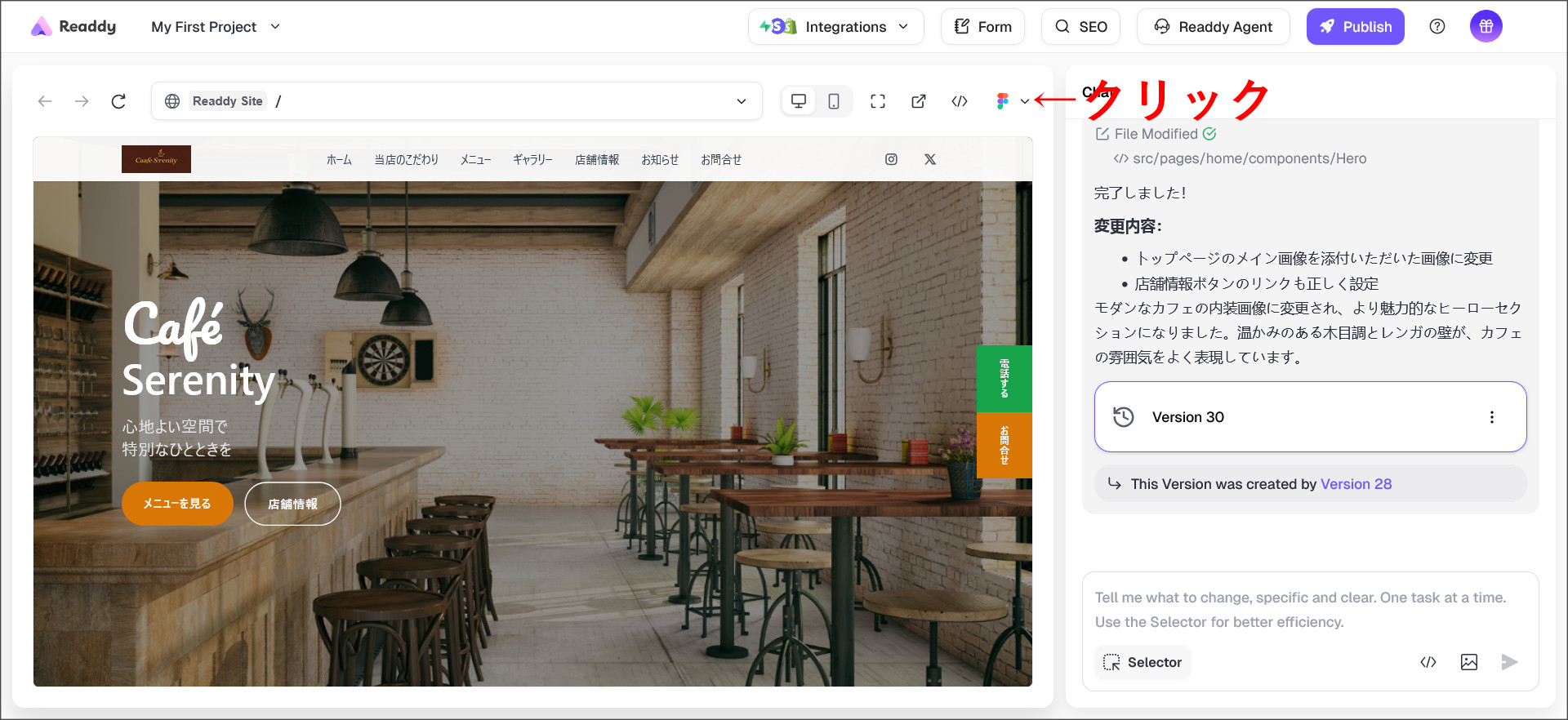1568x720 pixels.
Task: Open the Version 30 options menu
Action: click(1492, 417)
